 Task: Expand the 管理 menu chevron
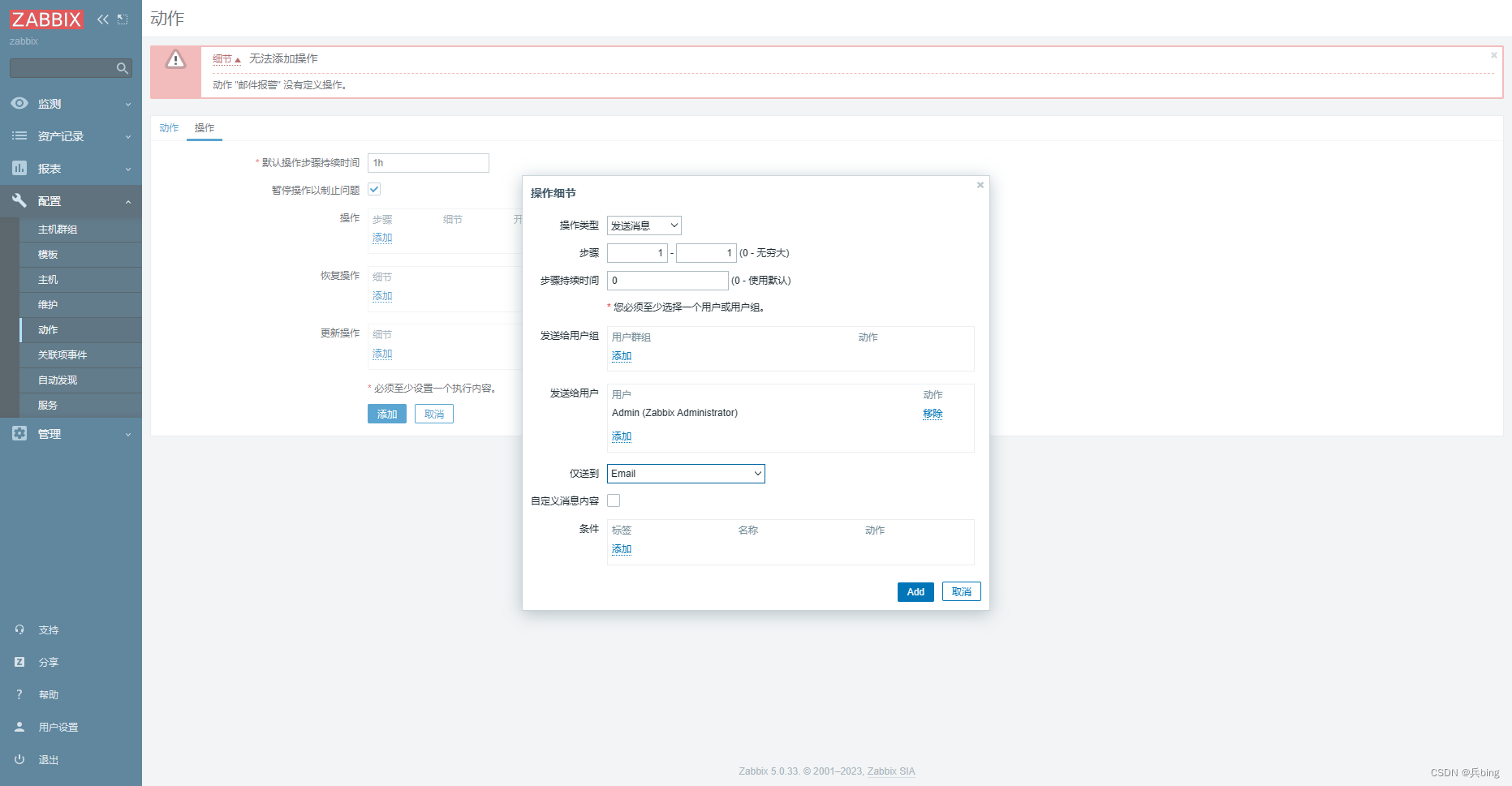tap(128, 434)
